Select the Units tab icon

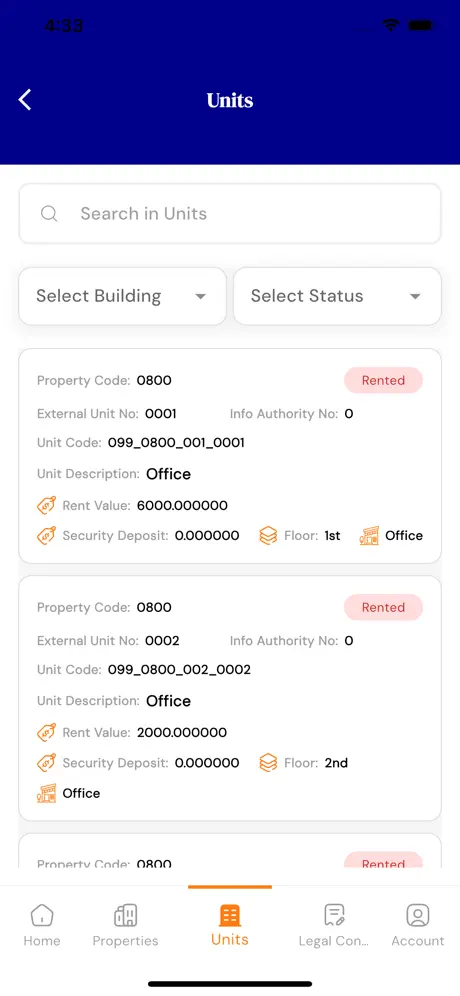[230, 915]
